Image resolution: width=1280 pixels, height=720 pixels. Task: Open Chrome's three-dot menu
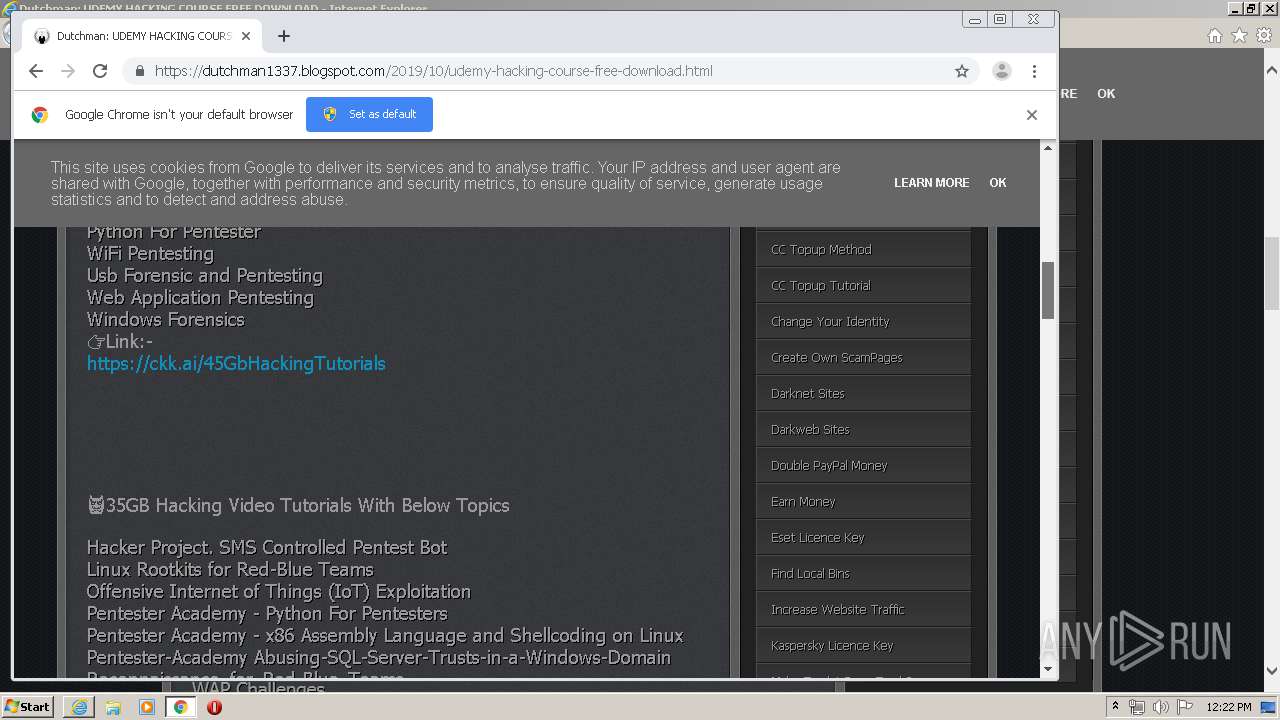[x=1034, y=71]
